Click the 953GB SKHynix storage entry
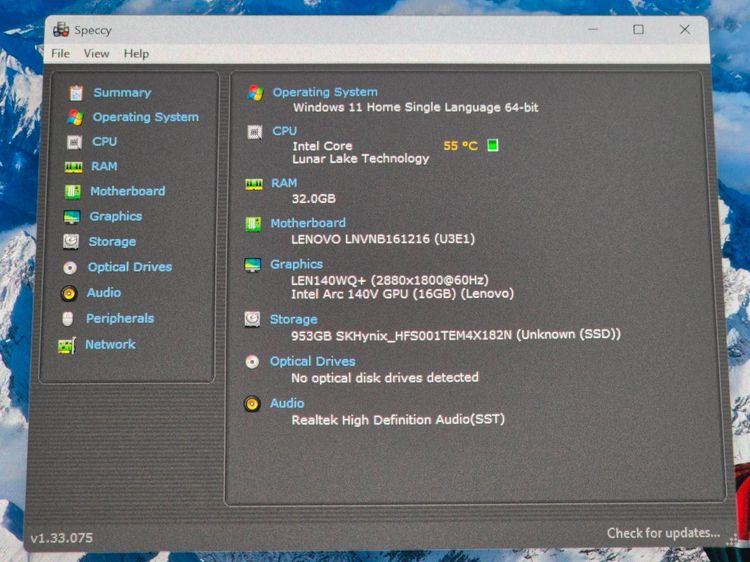This screenshot has height=562, width=750. tap(456, 335)
